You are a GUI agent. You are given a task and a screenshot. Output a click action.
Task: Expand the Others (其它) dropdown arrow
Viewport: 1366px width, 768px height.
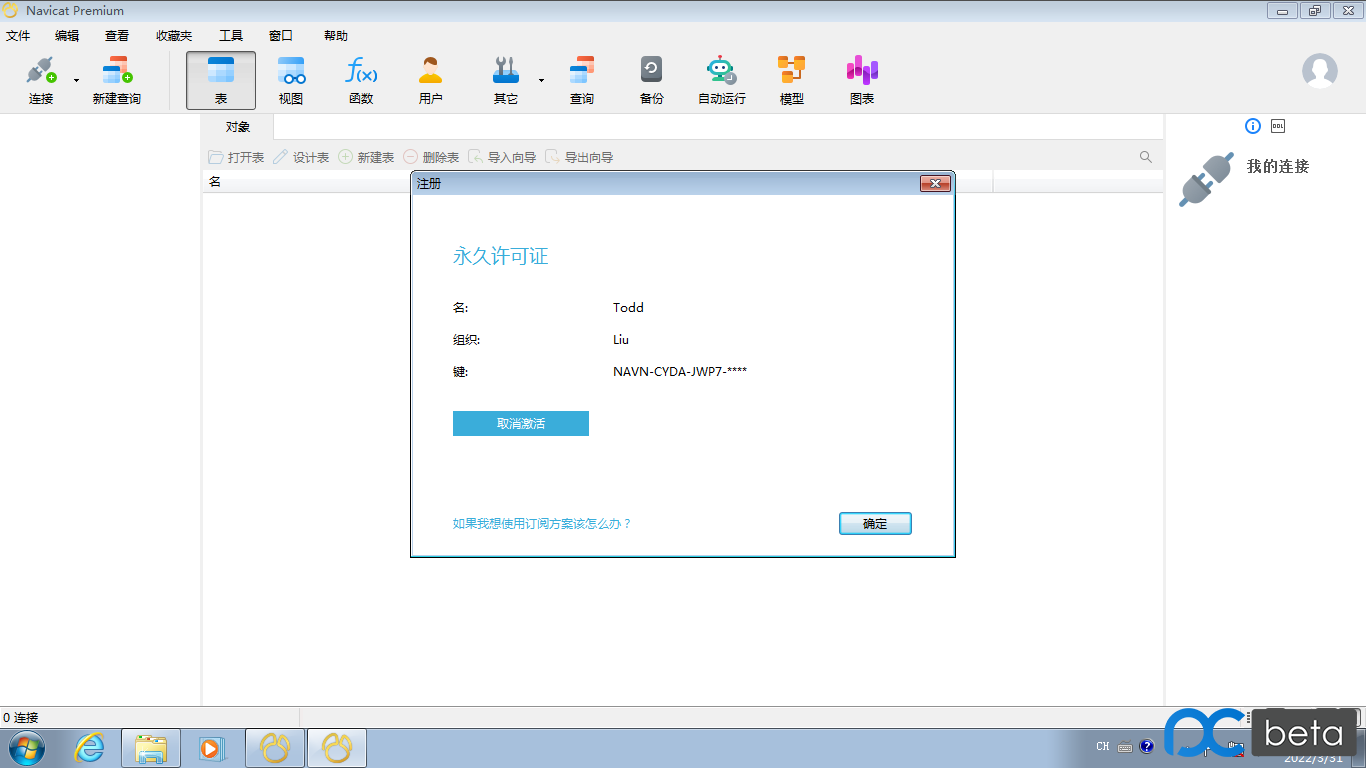[x=541, y=80]
